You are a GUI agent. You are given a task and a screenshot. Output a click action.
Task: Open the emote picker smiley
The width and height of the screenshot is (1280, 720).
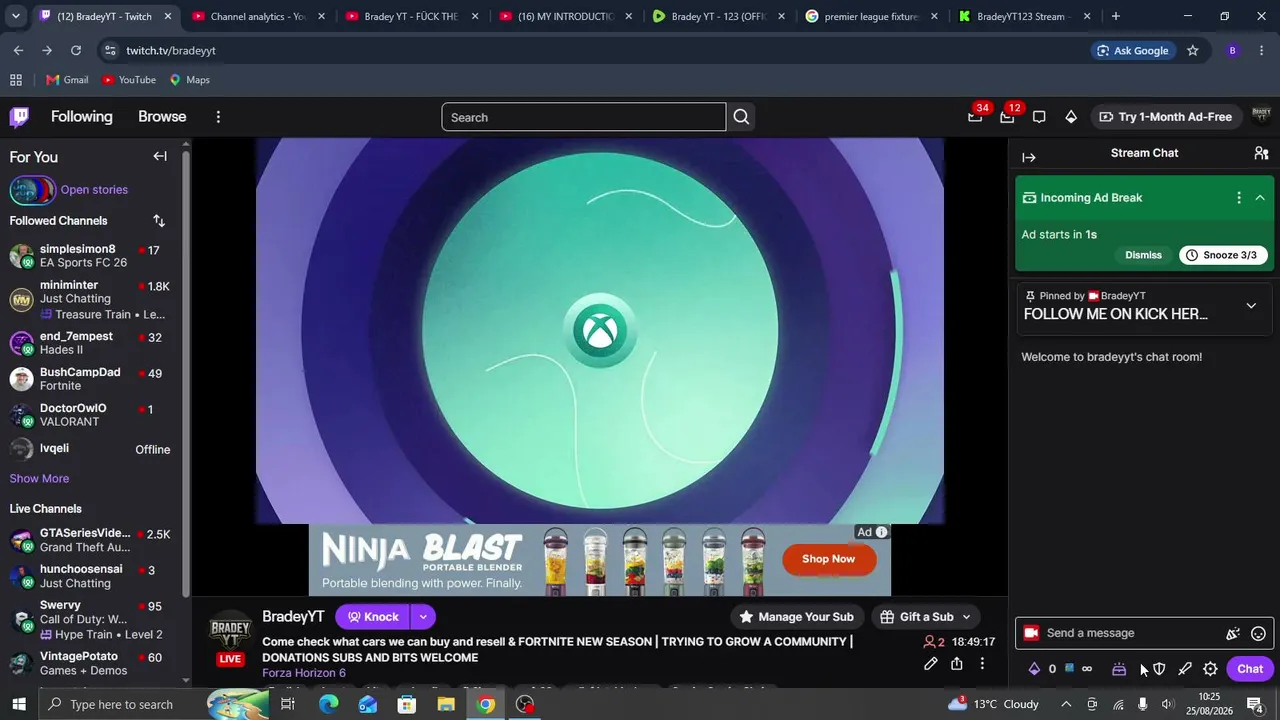click(x=1259, y=633)
